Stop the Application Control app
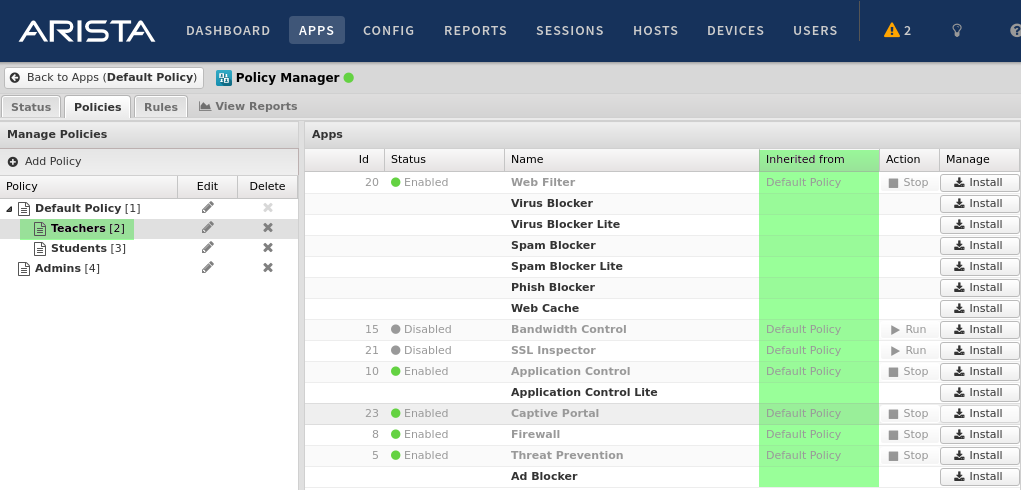1021x490 pixels. tap(909, 372)
